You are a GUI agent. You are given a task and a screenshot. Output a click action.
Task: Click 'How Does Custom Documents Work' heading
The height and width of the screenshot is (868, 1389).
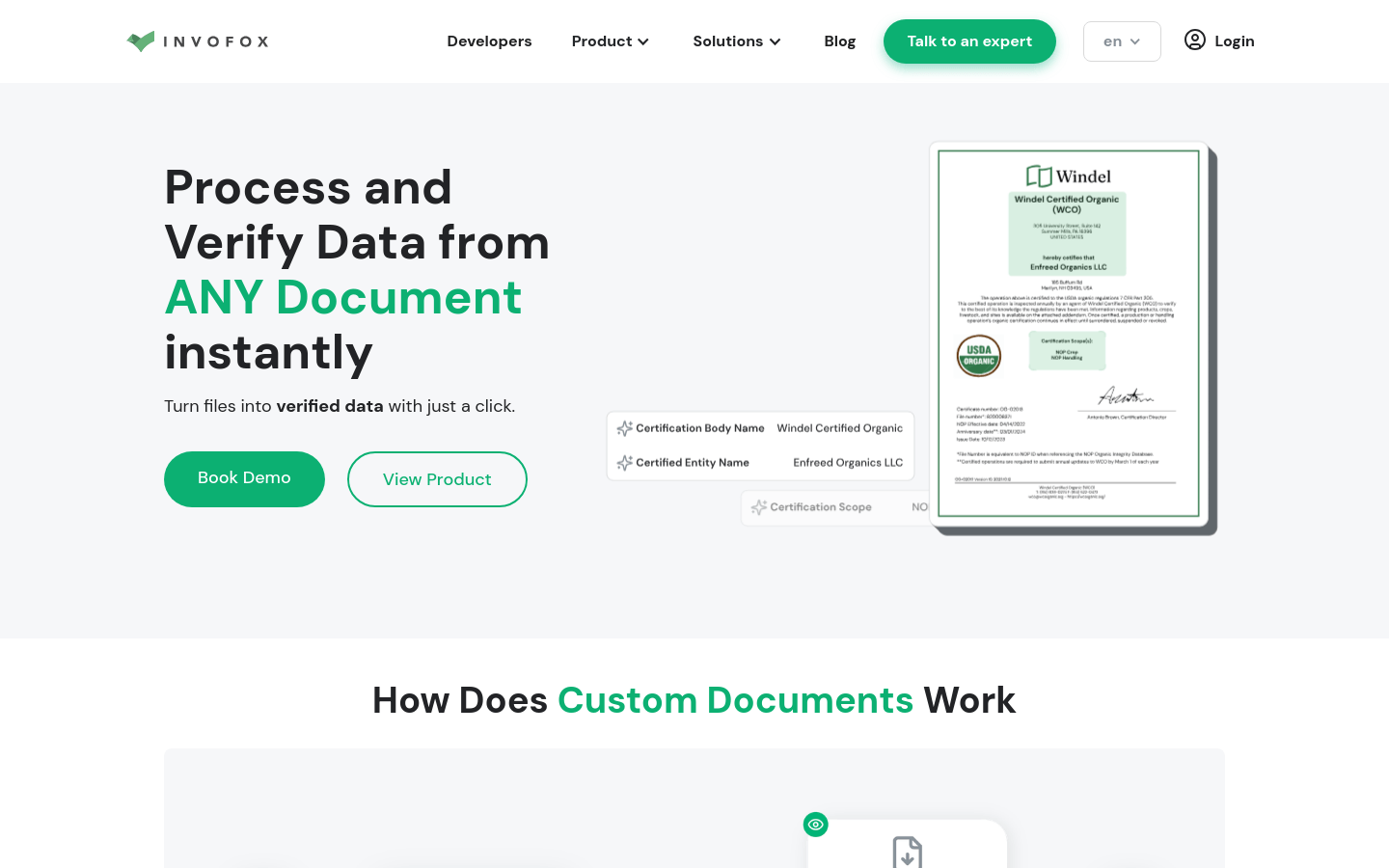(x=694, y=700)
